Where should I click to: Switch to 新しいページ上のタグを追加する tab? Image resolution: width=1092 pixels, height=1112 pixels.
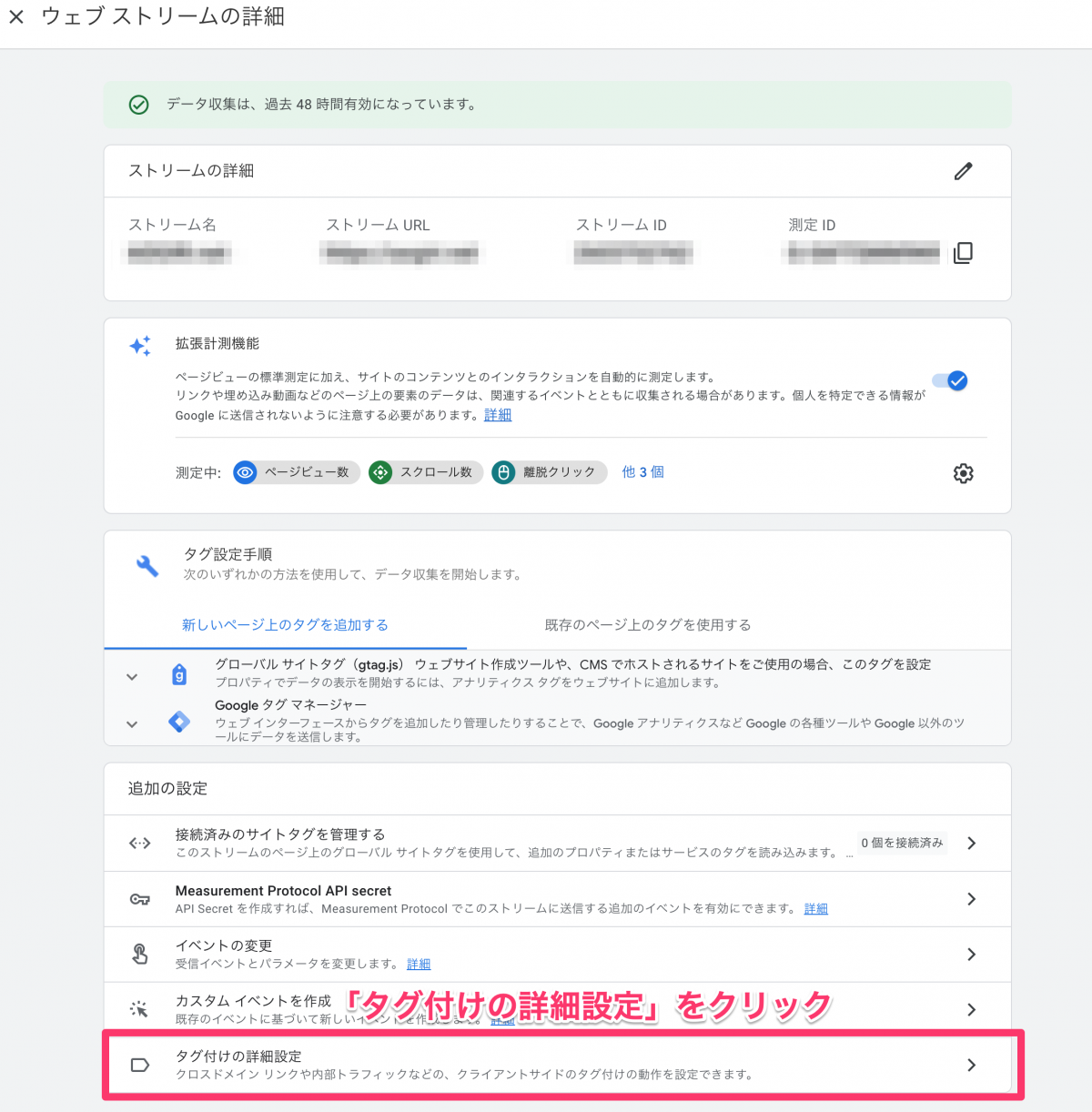(285, 625)
